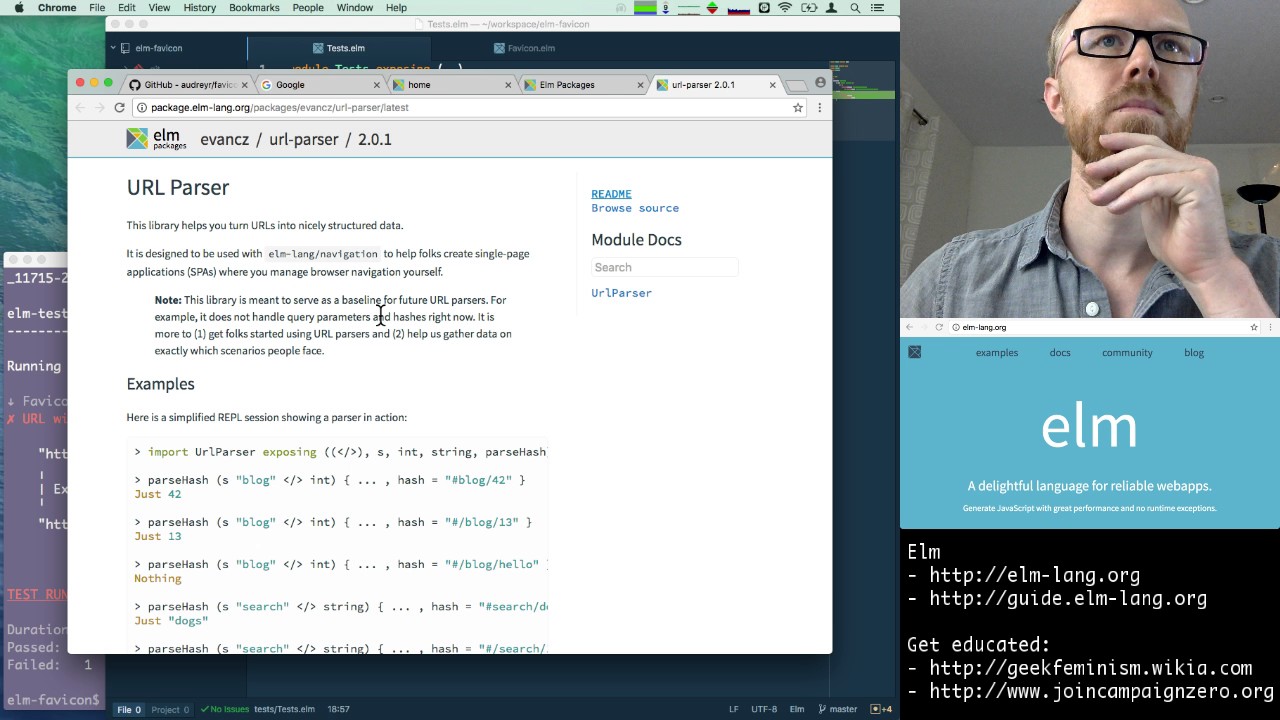The height and width of the screenshot is (720, 1280).
Task: Bookmark elm-lang.org in the small browser
Action: coord(1254,327)
